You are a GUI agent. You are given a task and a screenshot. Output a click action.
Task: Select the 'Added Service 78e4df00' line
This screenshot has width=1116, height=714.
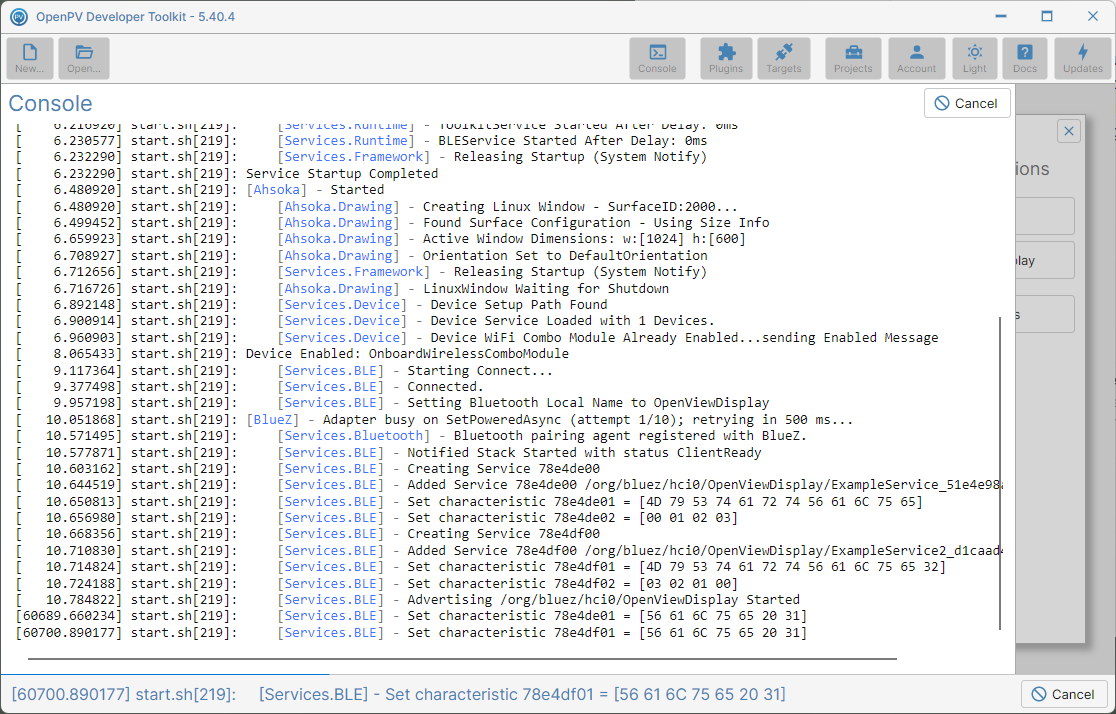click(509, 551)
